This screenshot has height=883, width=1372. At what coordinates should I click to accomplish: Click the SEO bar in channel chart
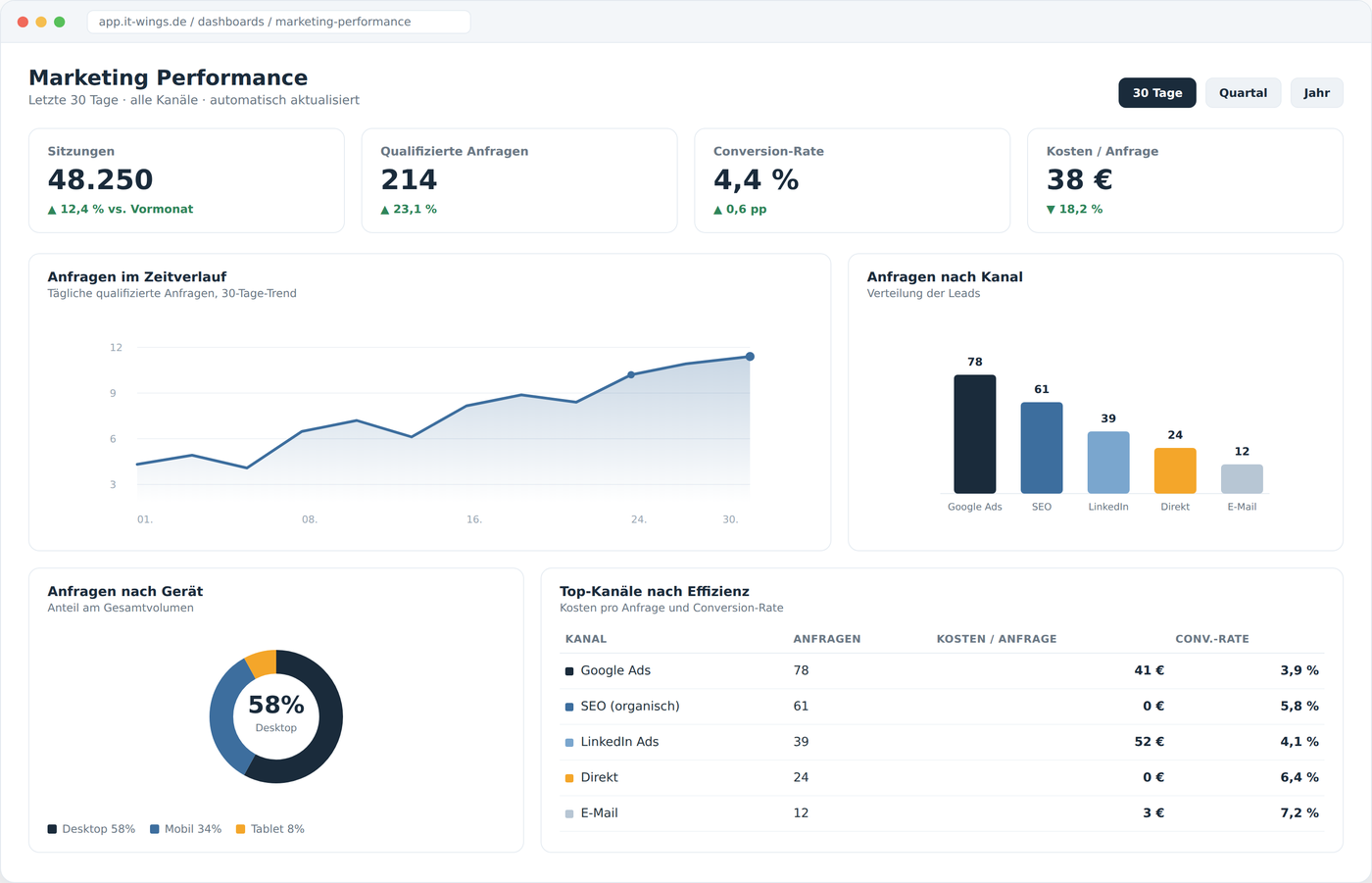(x=1042, y=448)
